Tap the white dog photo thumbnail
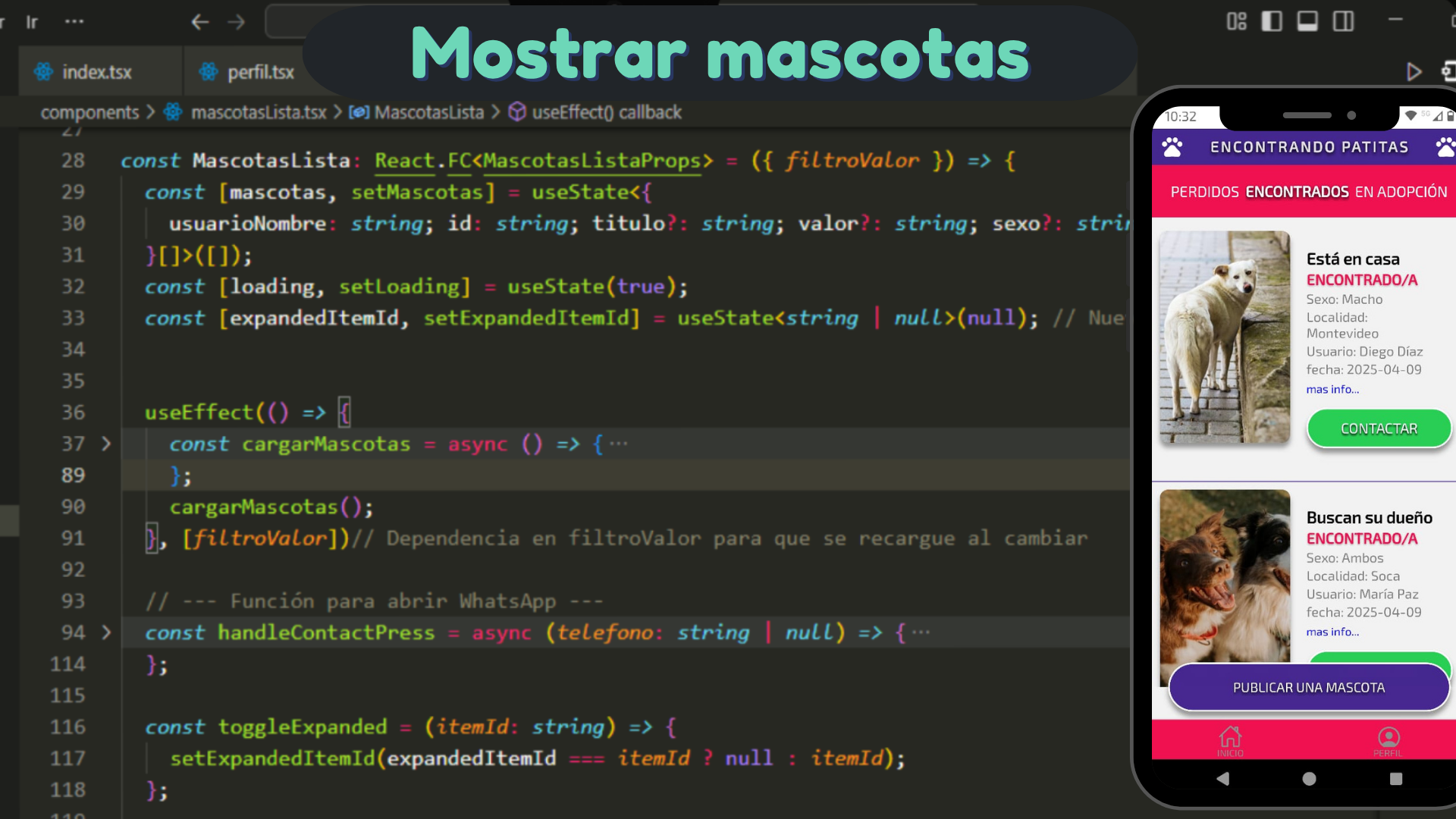The image size is (1456, 819). pyautogui.click(x=1225, y=337)
